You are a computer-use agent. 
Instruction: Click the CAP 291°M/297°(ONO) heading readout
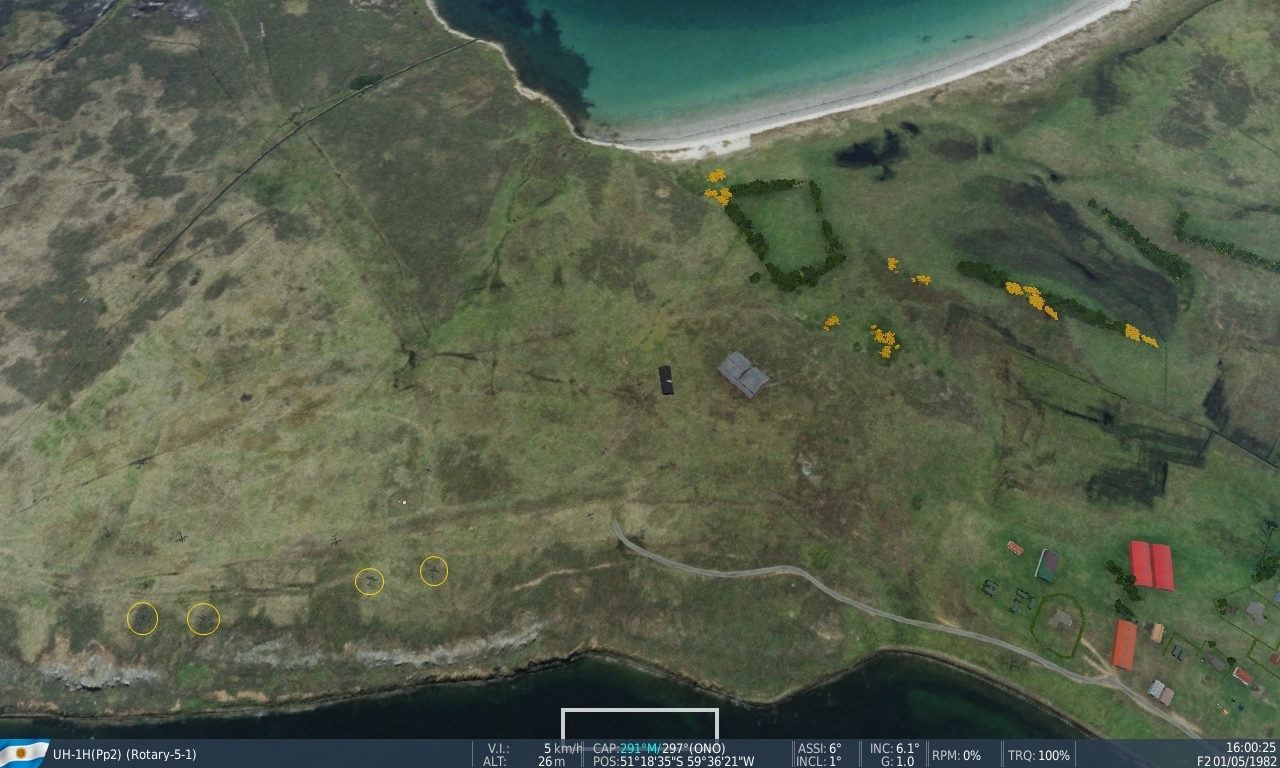659,748
